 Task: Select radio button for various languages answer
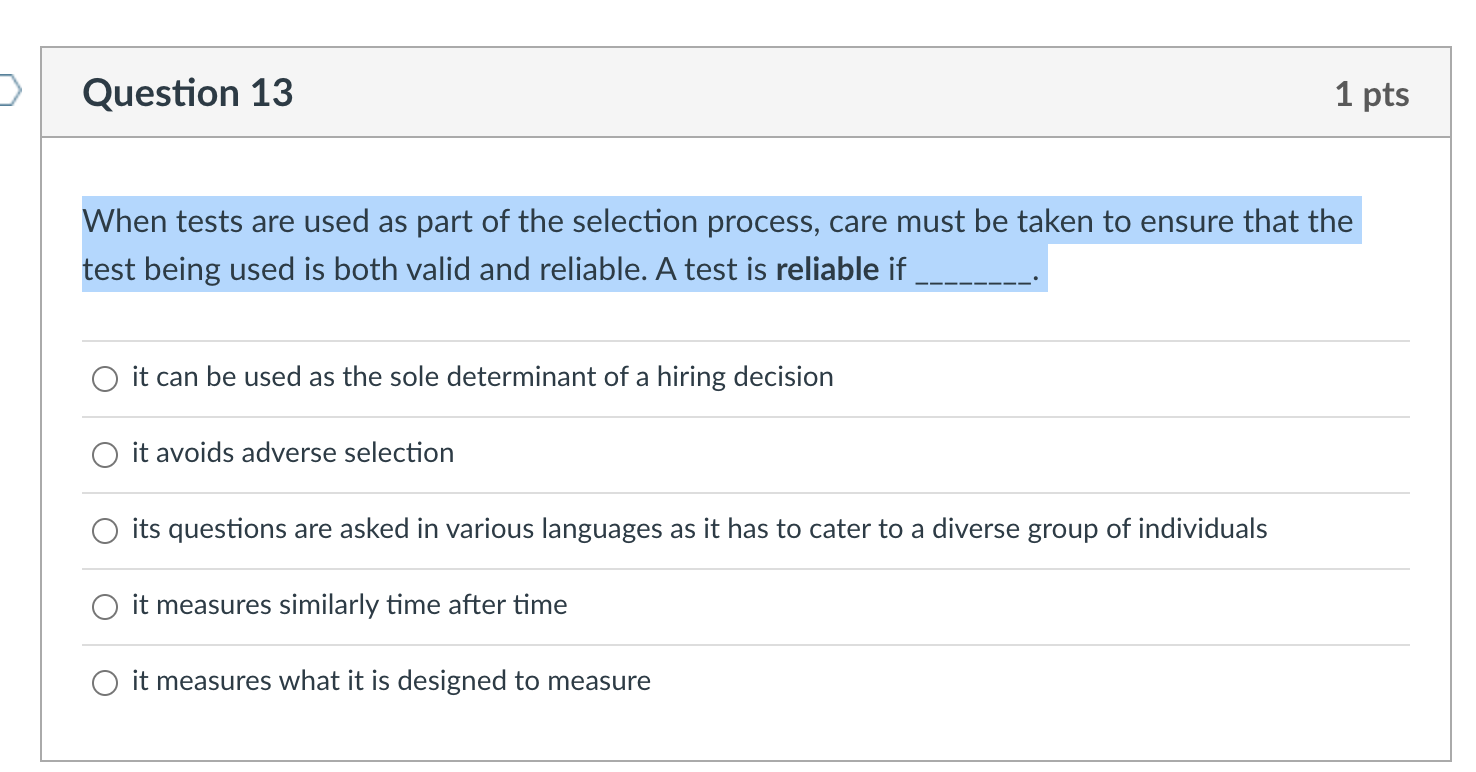coord(105,531)
